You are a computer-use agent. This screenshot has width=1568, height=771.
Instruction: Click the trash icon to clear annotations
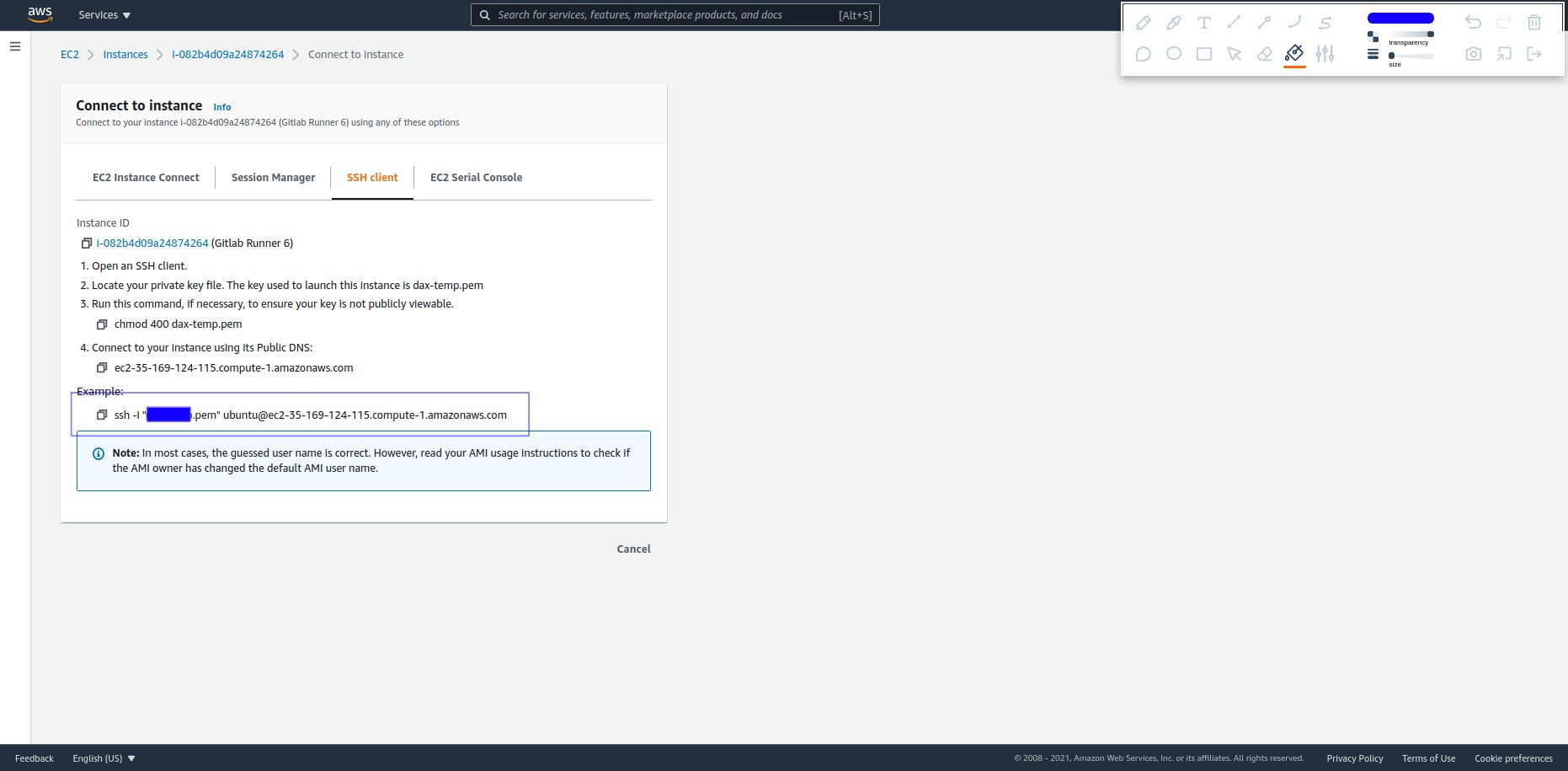pos(1533,23)
